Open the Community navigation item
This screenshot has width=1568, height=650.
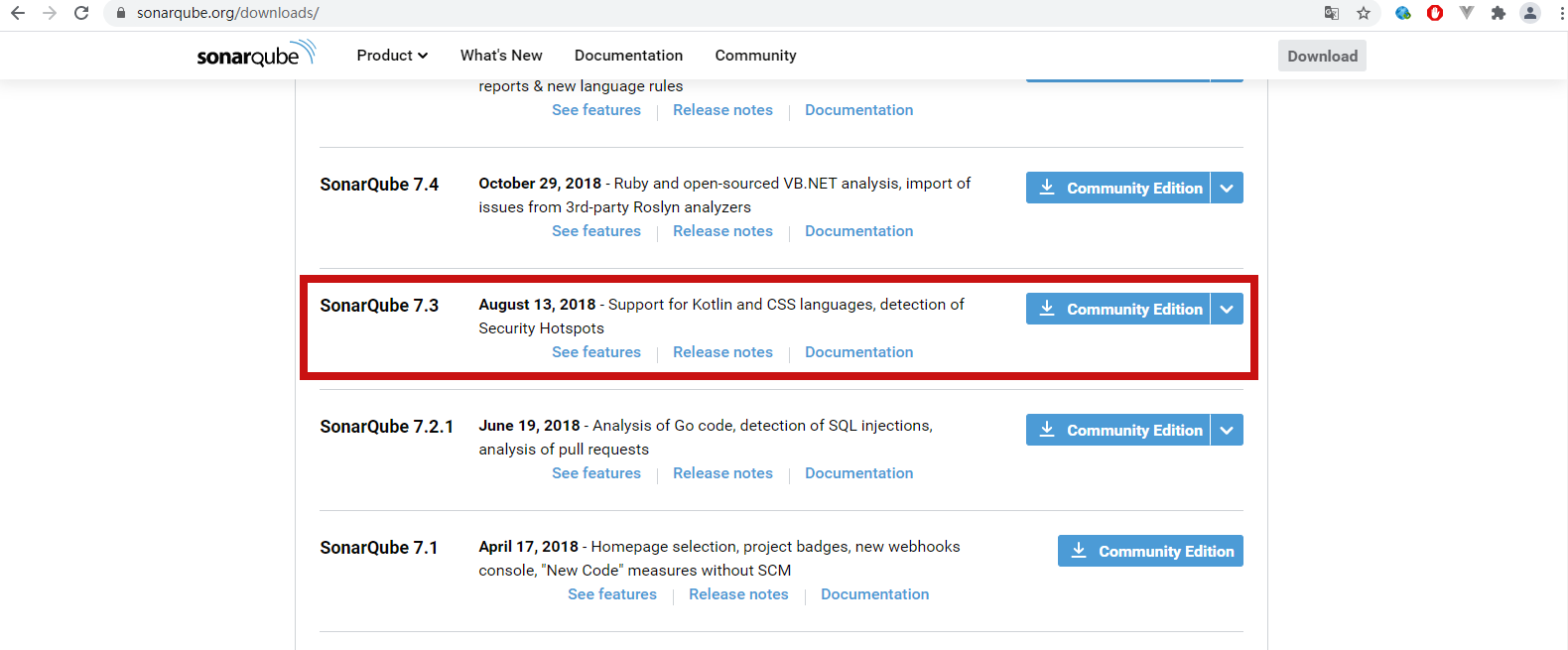(x=755, y=56)
